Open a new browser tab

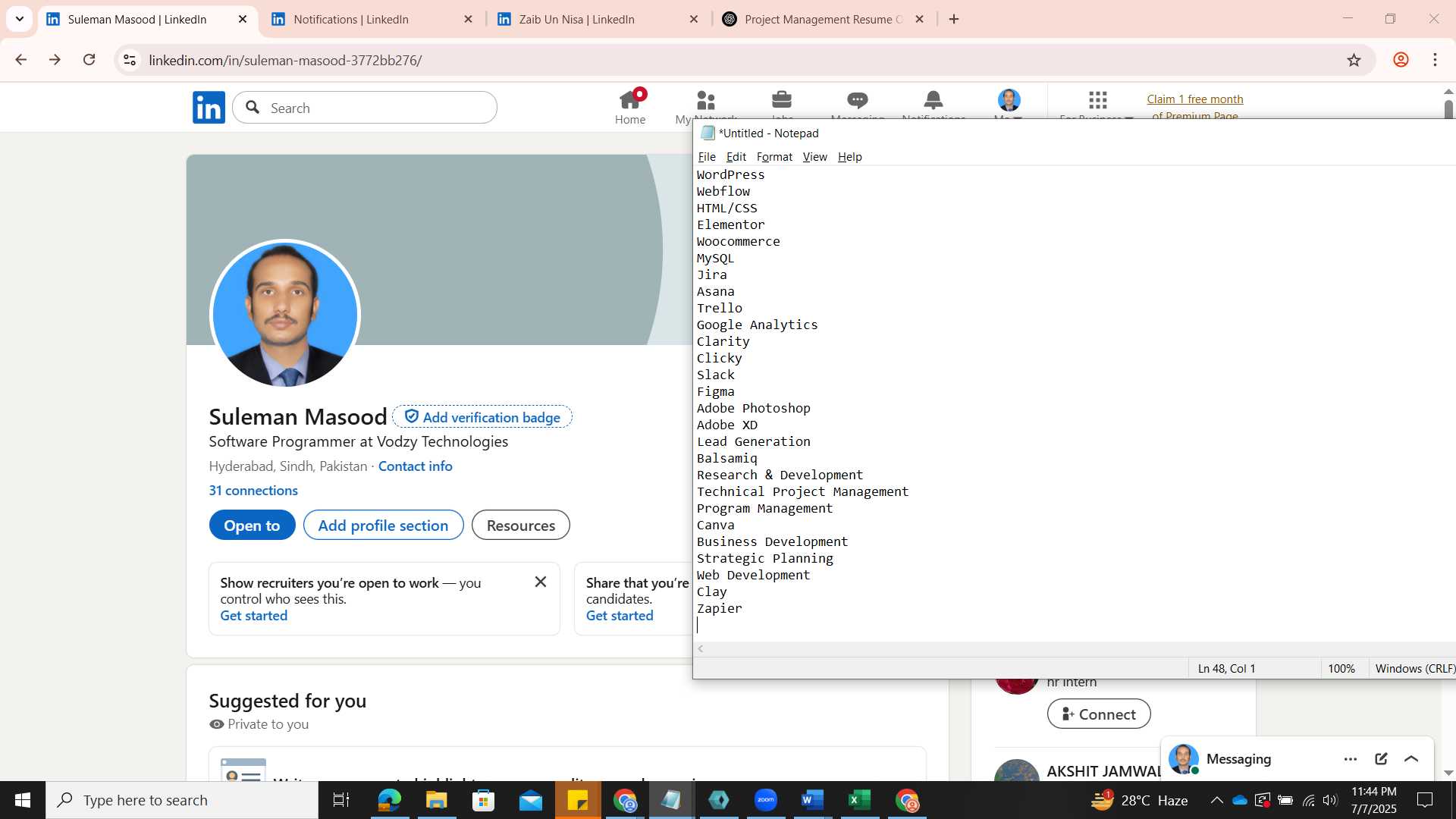click(954, 19)
